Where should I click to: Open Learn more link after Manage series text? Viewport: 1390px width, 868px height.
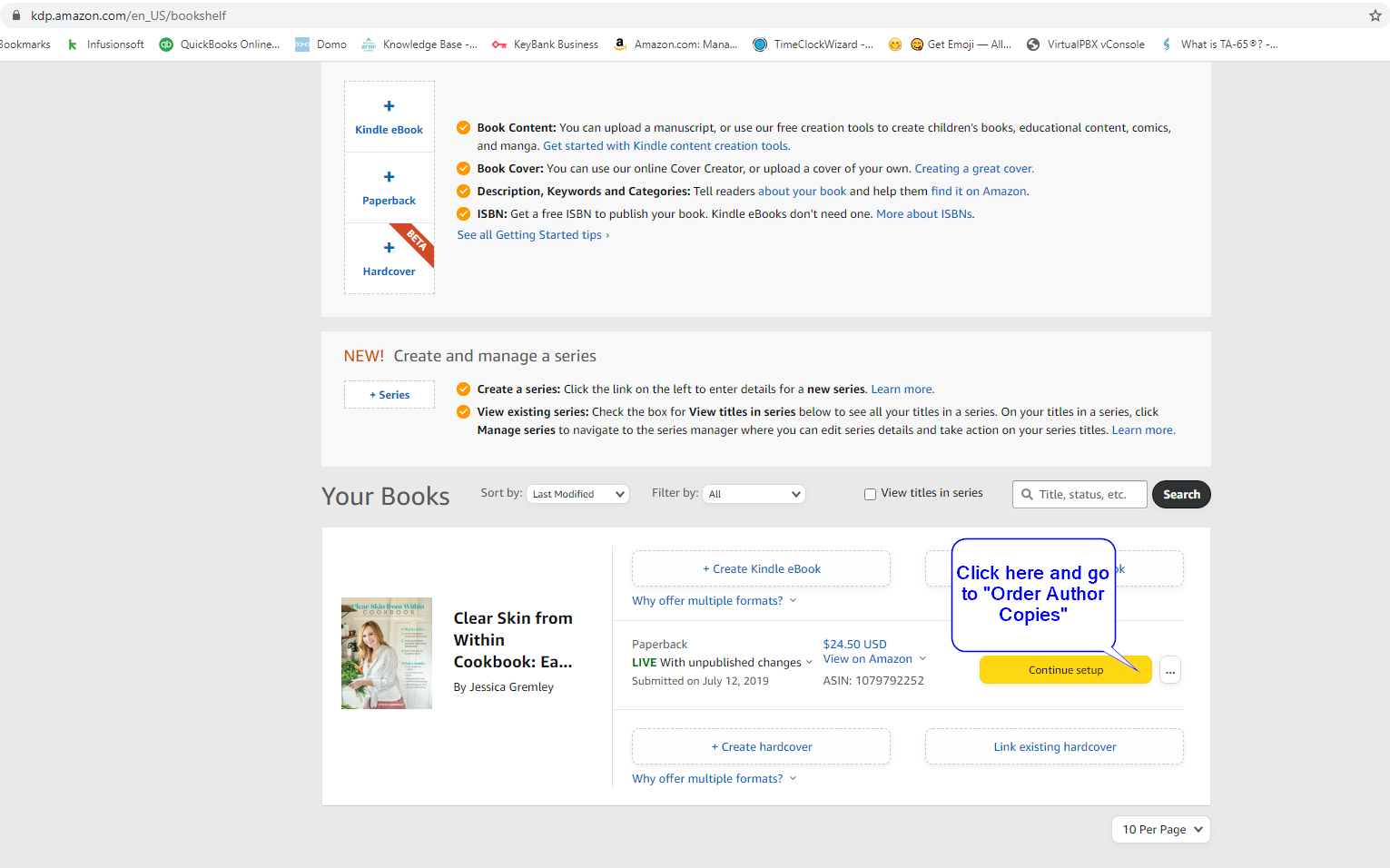point(1143,430)
